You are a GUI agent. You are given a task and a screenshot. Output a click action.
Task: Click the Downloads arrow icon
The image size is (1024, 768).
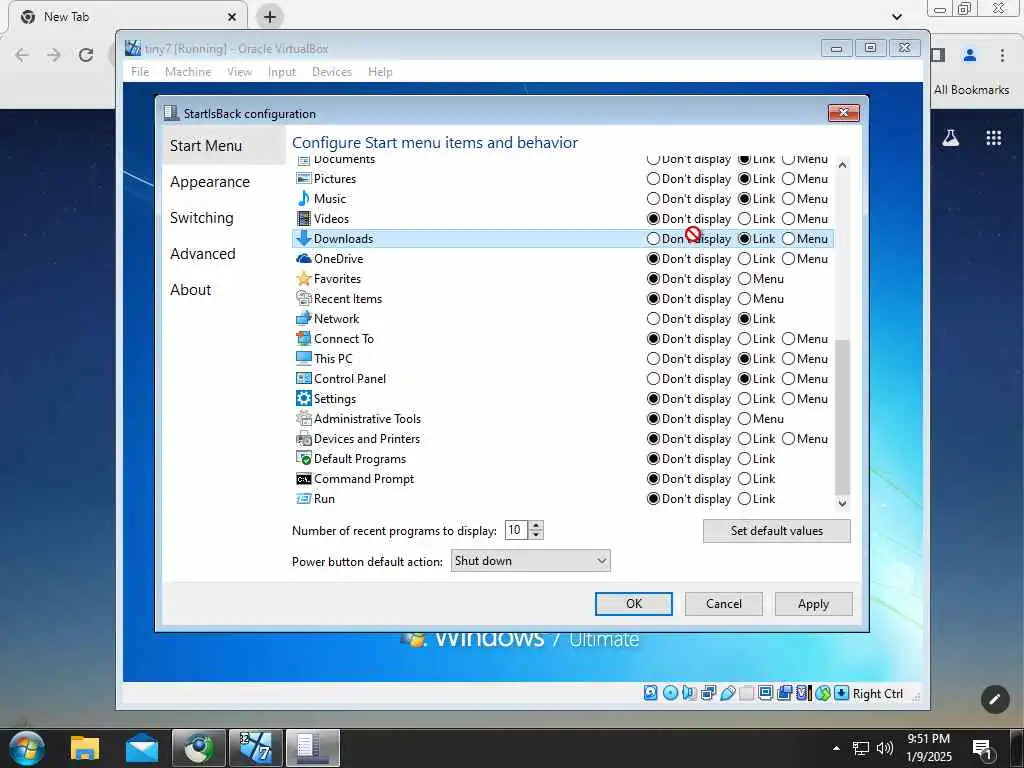pyautogui.click(x=304, y=238)
